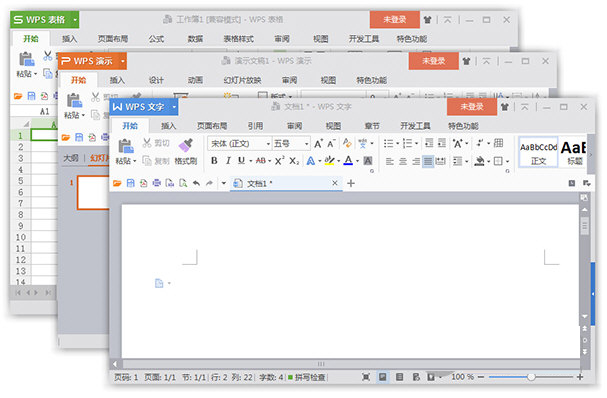Open 章节 tab in WPS Writer

372,126
